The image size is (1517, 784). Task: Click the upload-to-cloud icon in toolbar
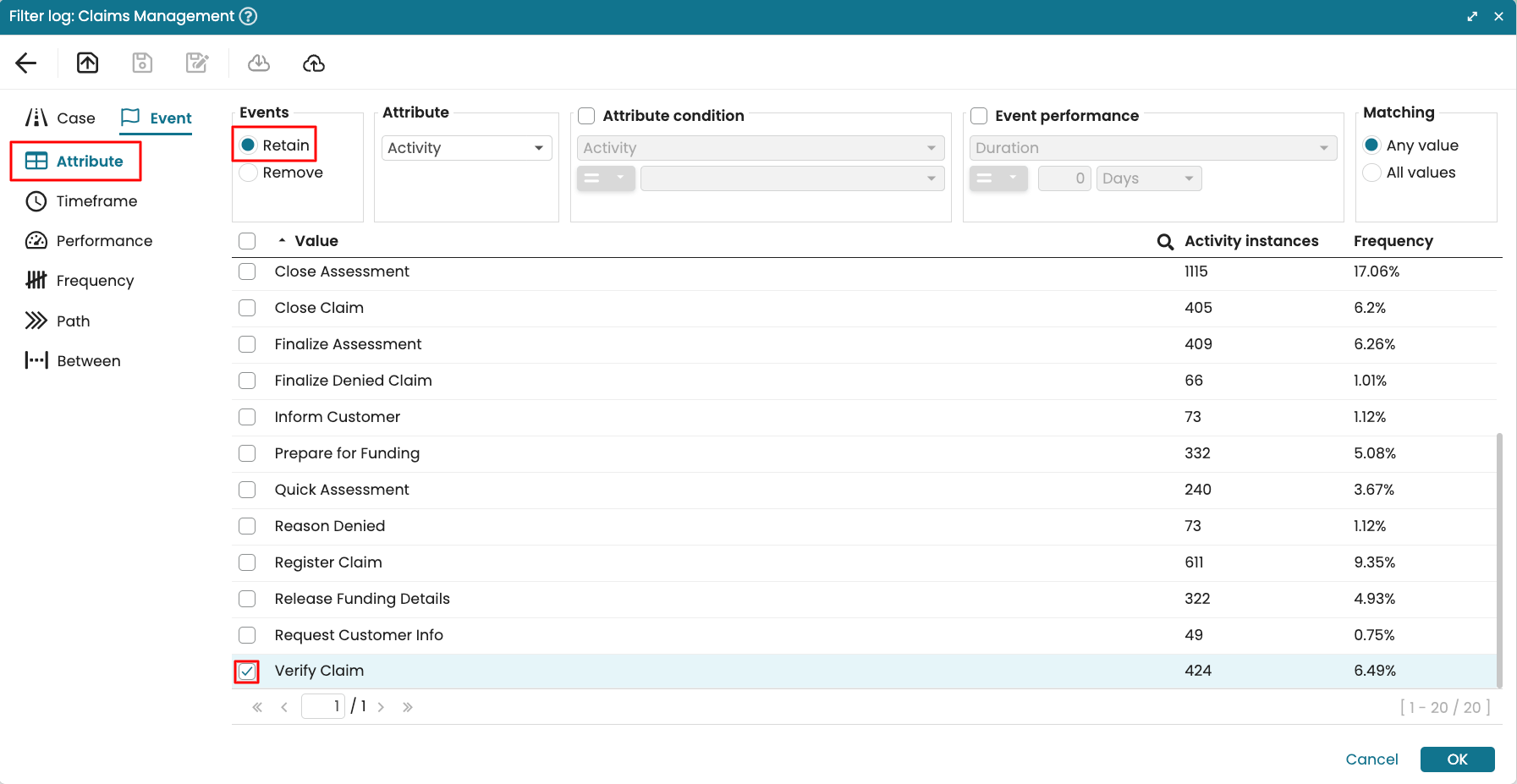click(x=314, y=63)
